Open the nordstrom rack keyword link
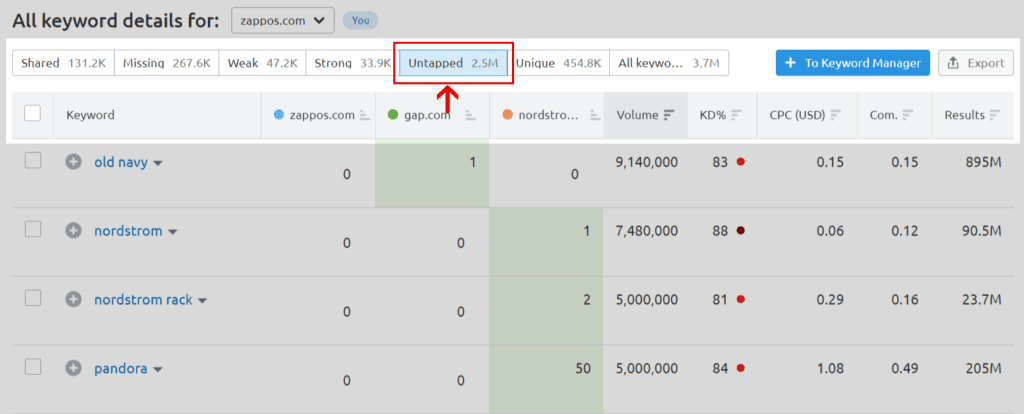Image resolution: width=1024 pixels, height=414 pixels. tap(144, 299)
